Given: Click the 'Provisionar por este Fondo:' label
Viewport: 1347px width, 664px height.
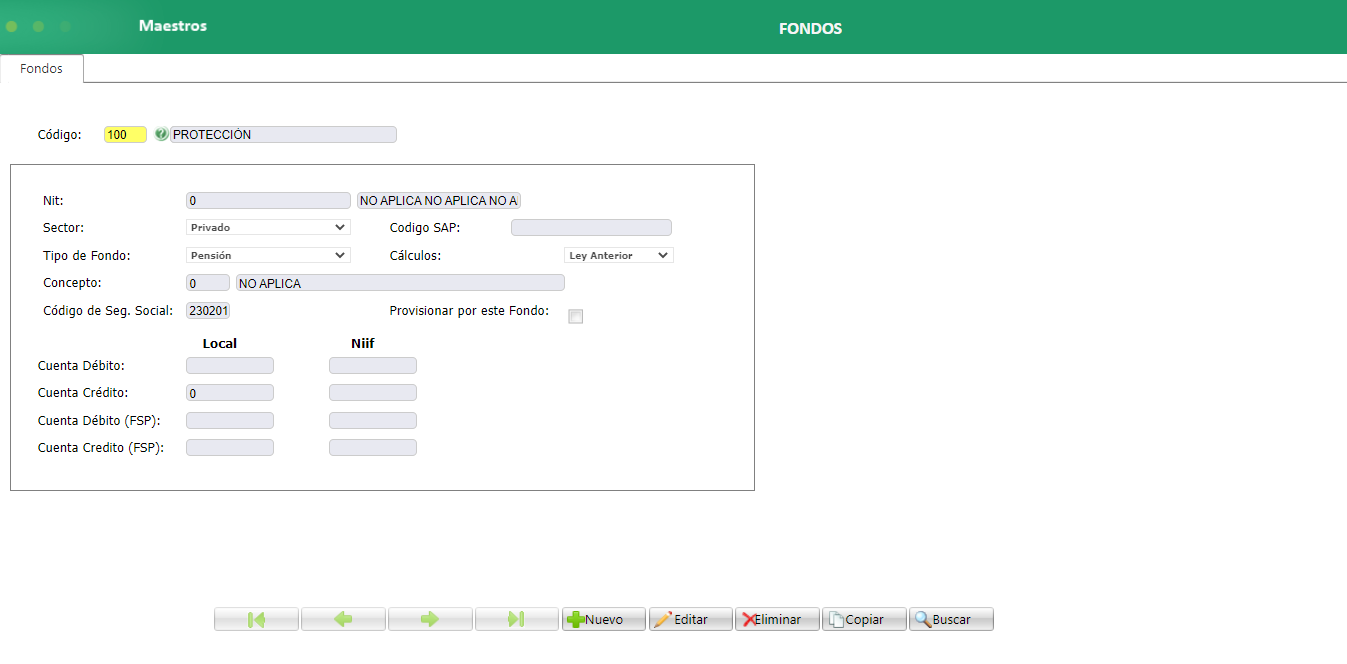Looking at the screenshot, I should (x=469, y=311).
